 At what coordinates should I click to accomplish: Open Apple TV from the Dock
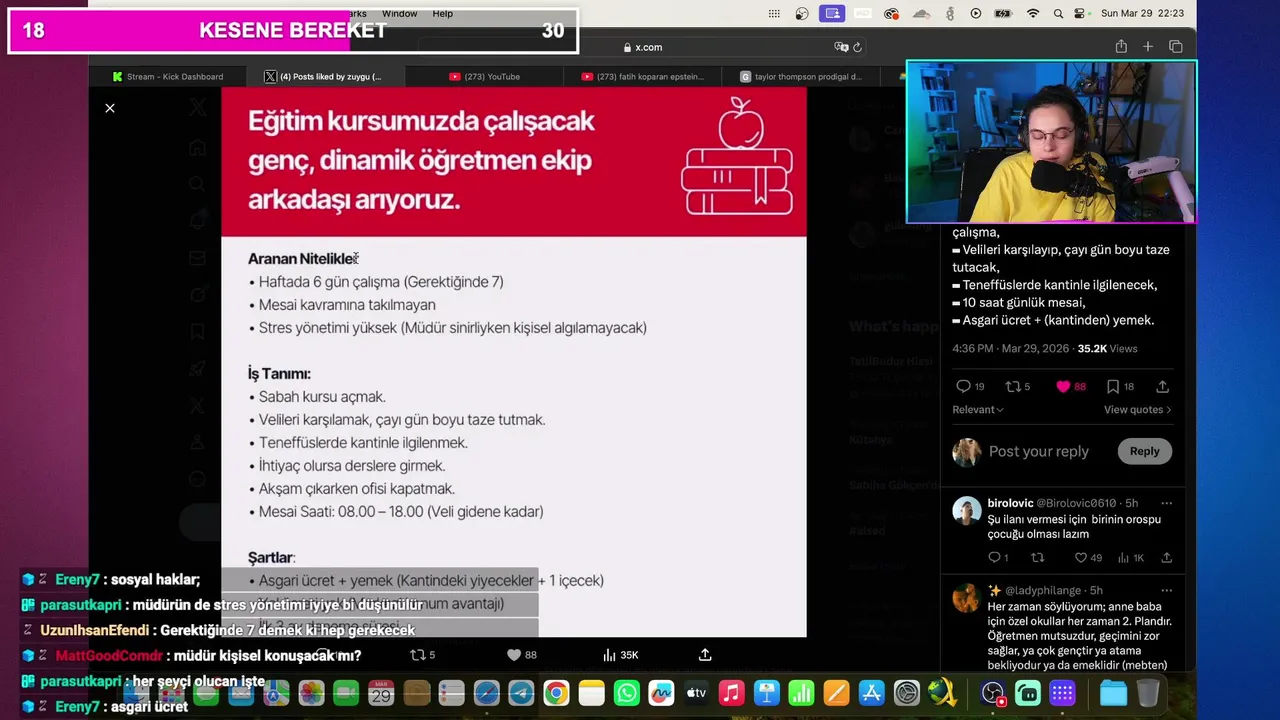pyautogui.click(x=696, y=693)
